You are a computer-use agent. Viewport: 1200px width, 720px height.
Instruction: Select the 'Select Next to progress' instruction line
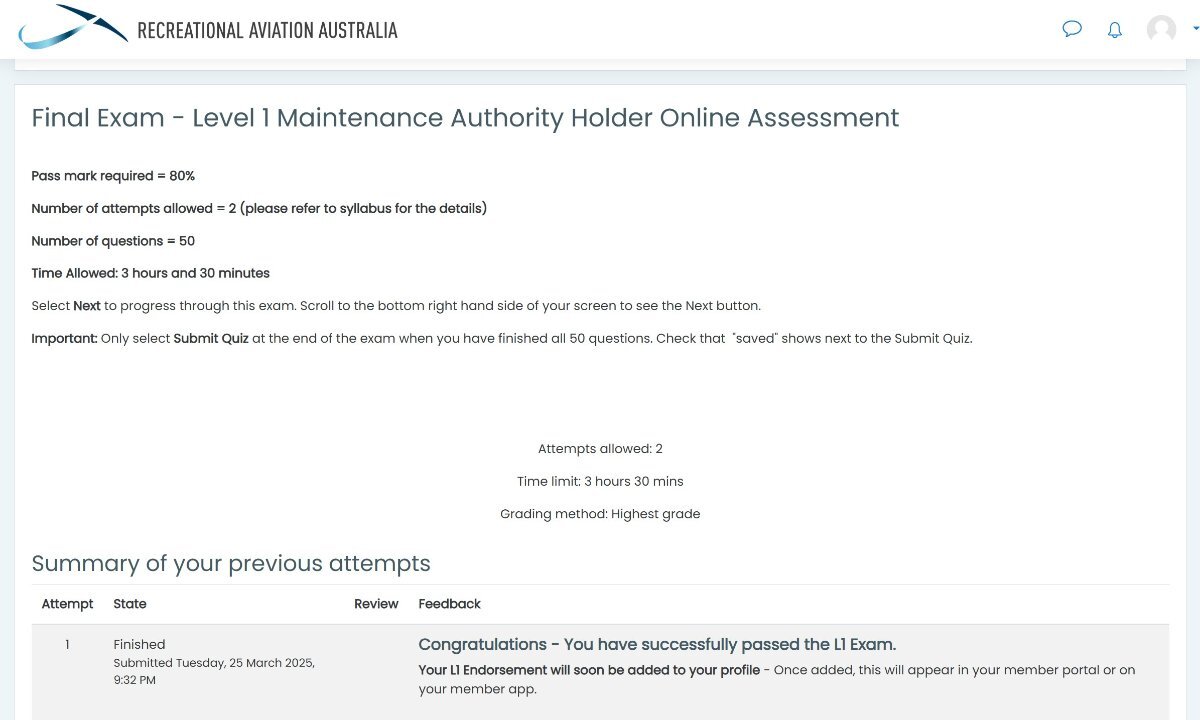click(396, 306)
